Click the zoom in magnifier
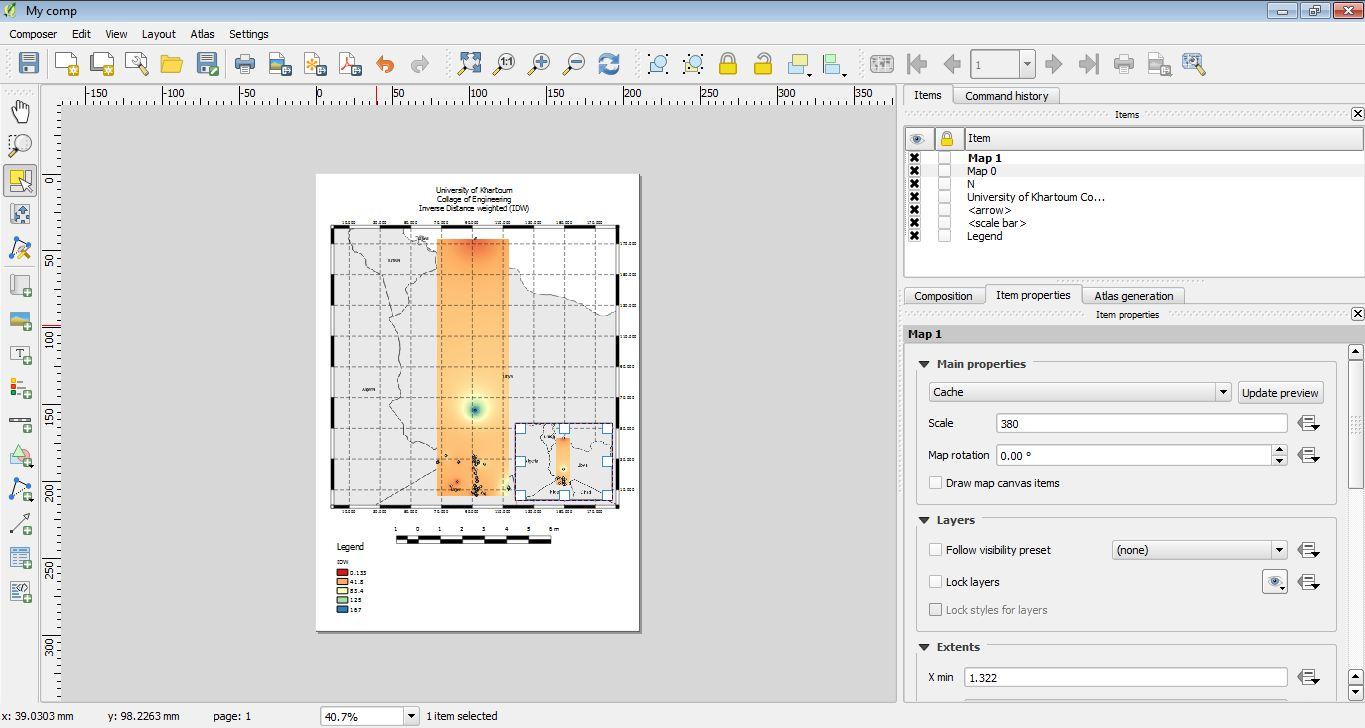The height and width of the screenshot is (728, 1365). tap(539, 64)
